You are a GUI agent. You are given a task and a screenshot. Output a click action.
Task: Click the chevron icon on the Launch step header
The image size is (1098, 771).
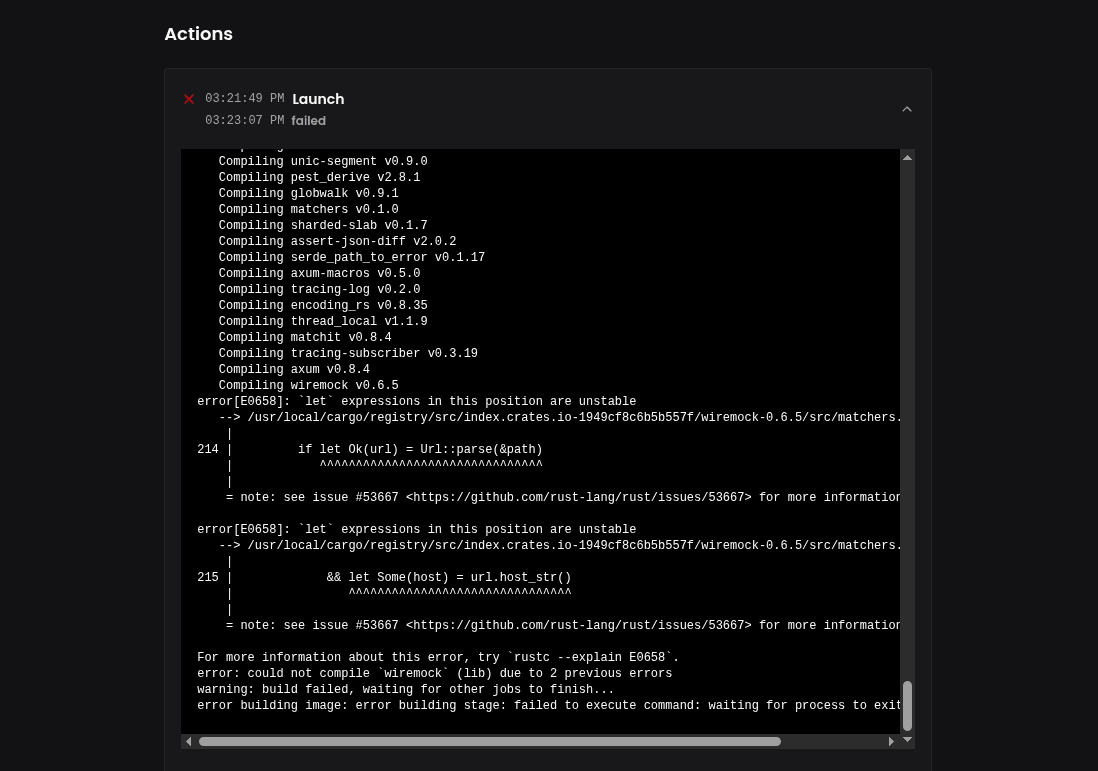point(907,109)
